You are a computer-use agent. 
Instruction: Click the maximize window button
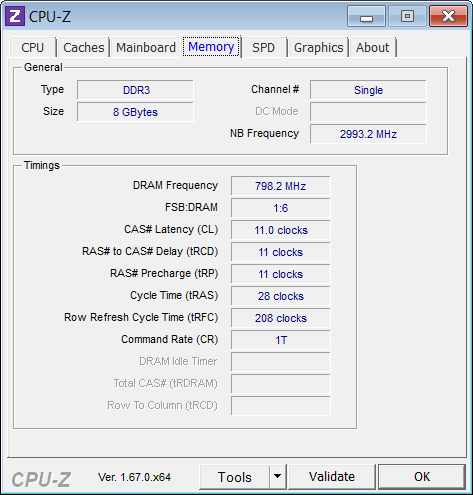[x=407, y=16]
